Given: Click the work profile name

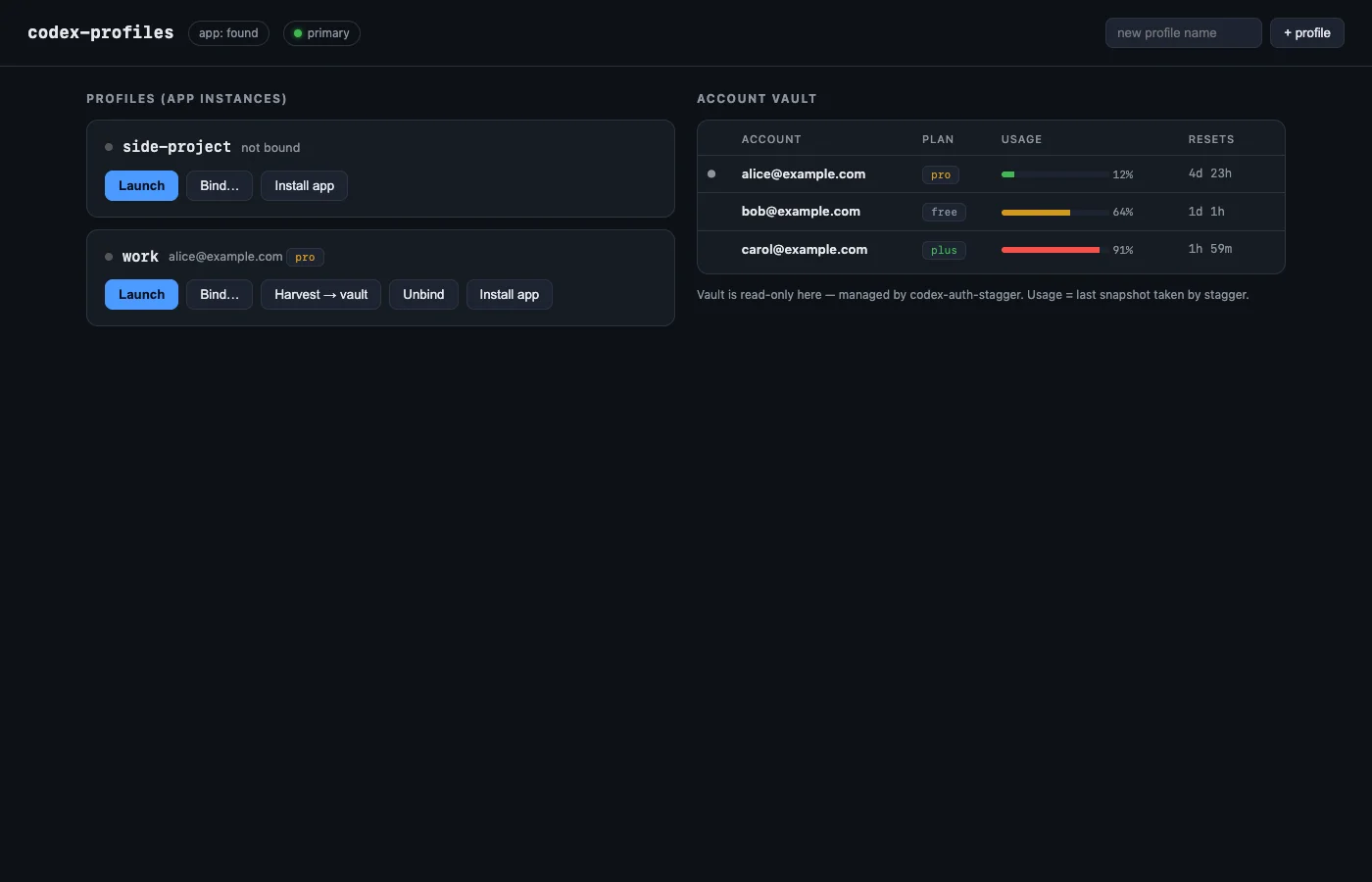Looking at the screenshot, I should tap(140, 257).
